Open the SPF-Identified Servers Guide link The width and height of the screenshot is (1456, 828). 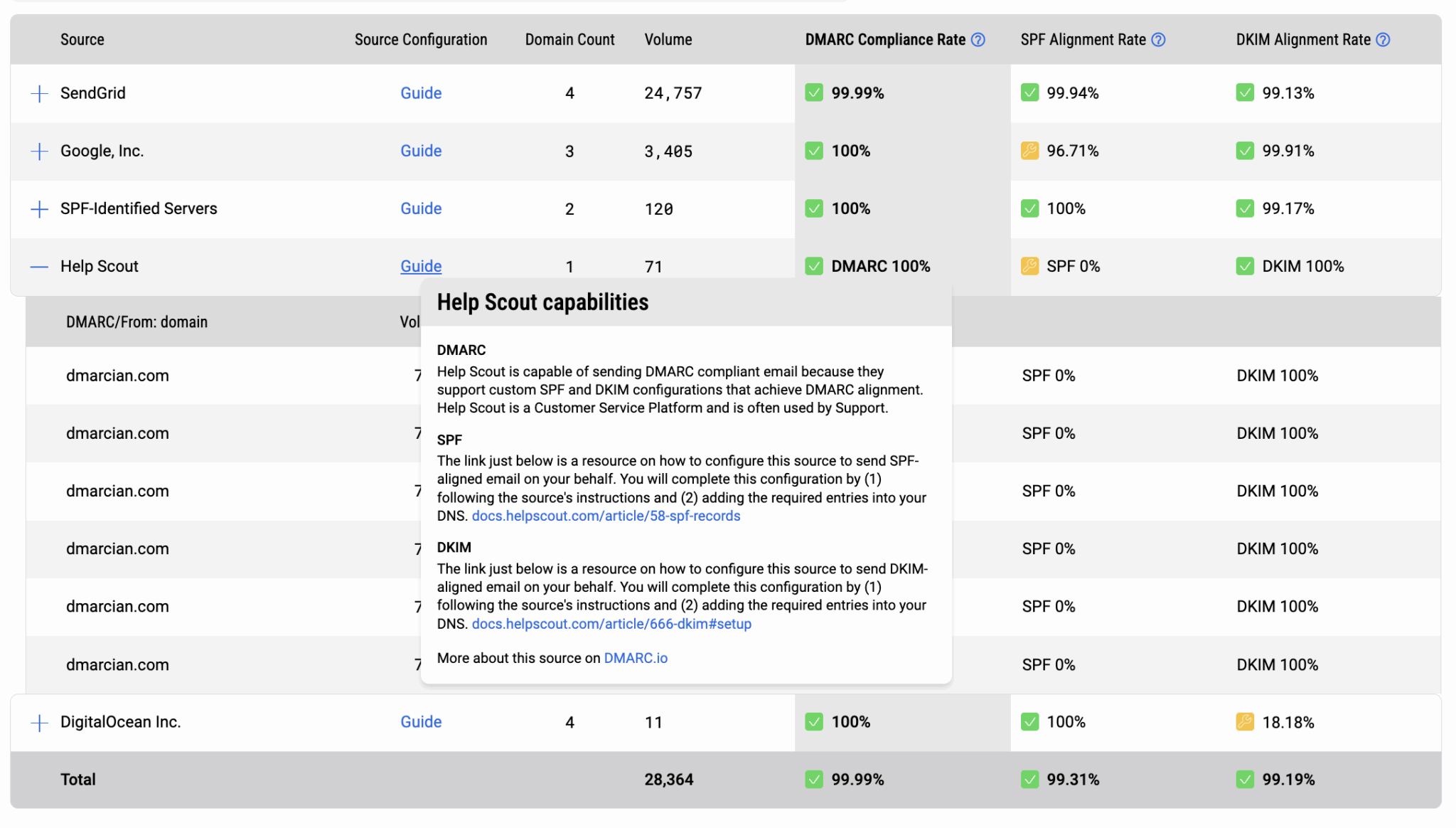click(421, 208)
